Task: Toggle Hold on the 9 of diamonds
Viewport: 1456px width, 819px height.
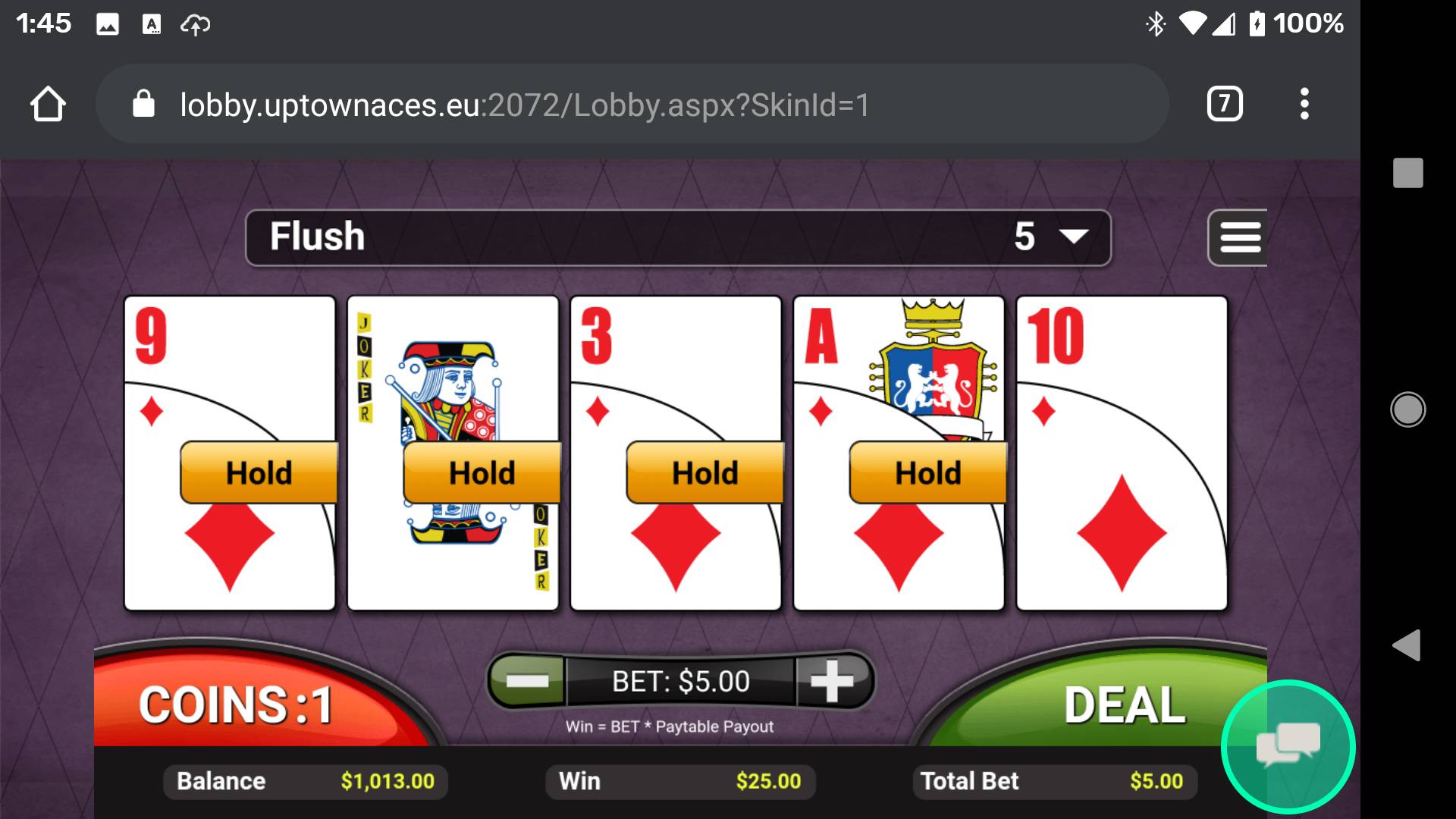Action: pyautogui.click(x=259, y=472)
